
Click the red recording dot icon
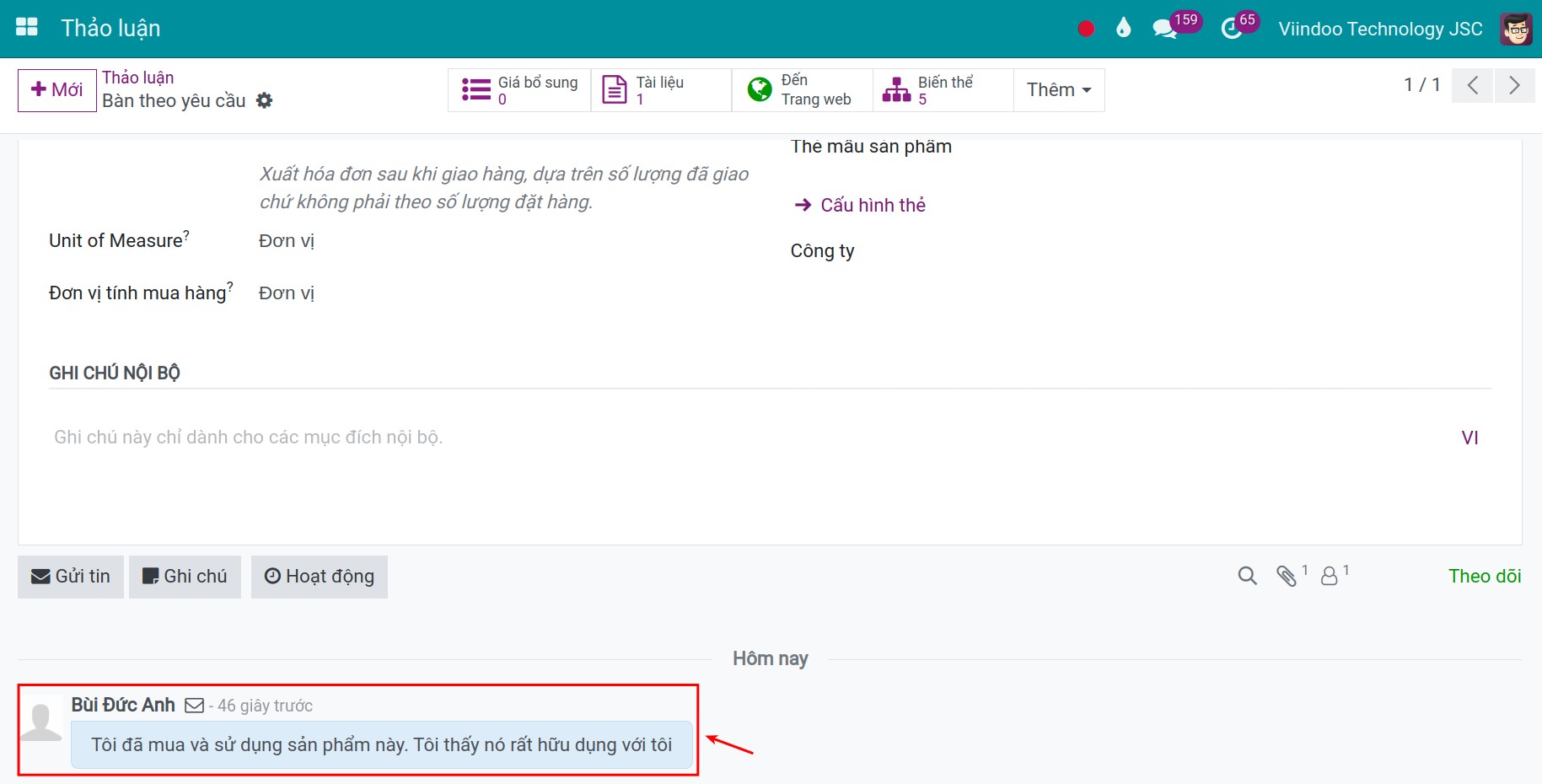[x=1086, y=29]
